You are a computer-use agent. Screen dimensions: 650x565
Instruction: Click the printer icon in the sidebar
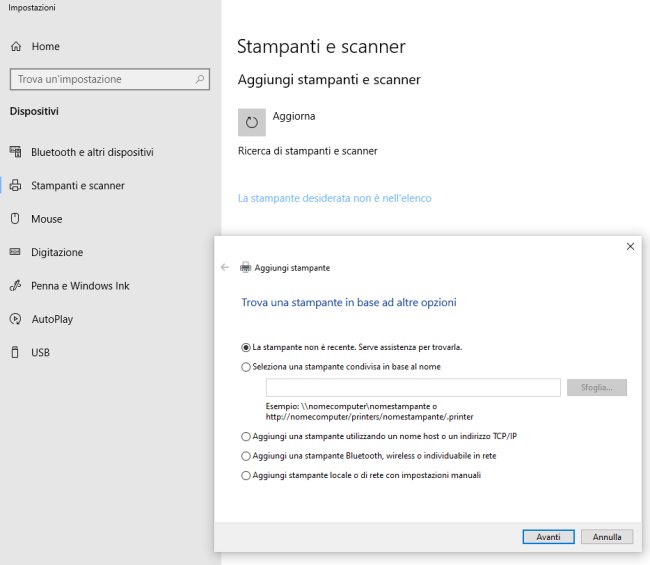(x=15, y=185)
